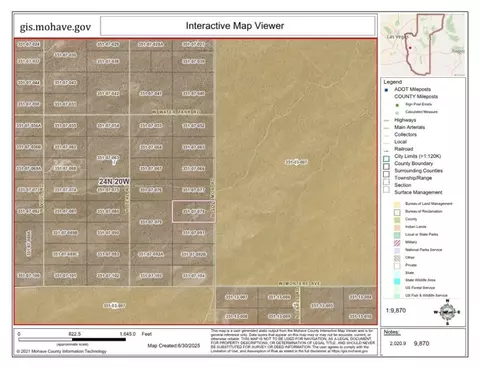The width and height of the screenshot is (480, 369).
Task: Click the black and white scale bar
Action: click(x=72, y=340)
